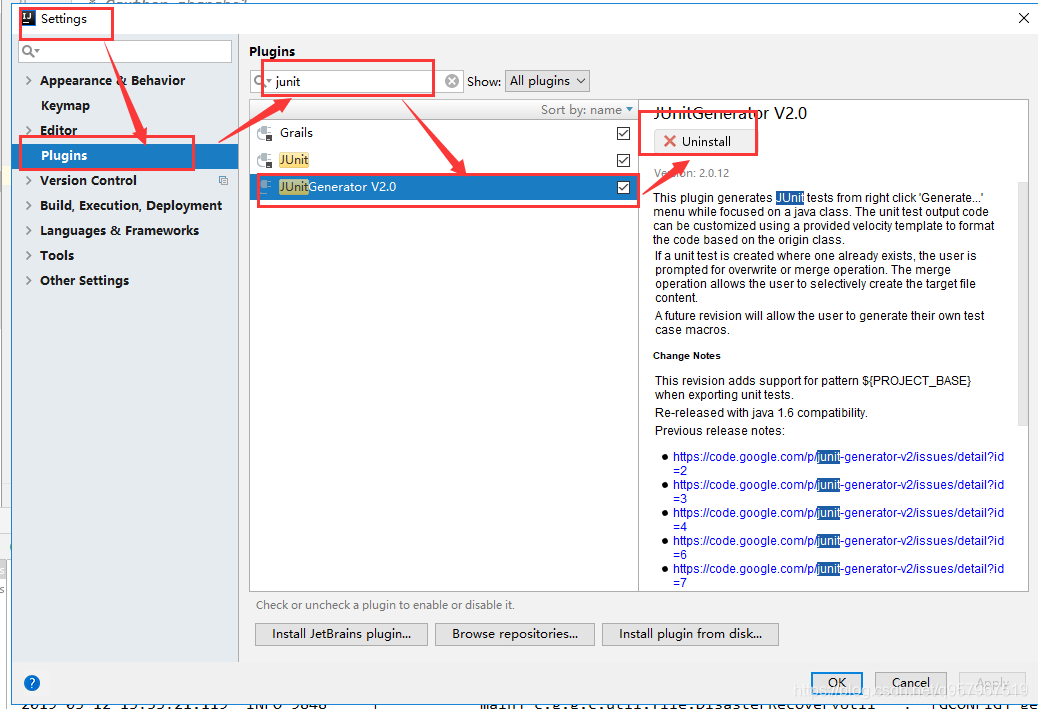Select the JUnit plugin row
Screen dimensions: 1038x709
pyautogui.click(x=443, y=160)
